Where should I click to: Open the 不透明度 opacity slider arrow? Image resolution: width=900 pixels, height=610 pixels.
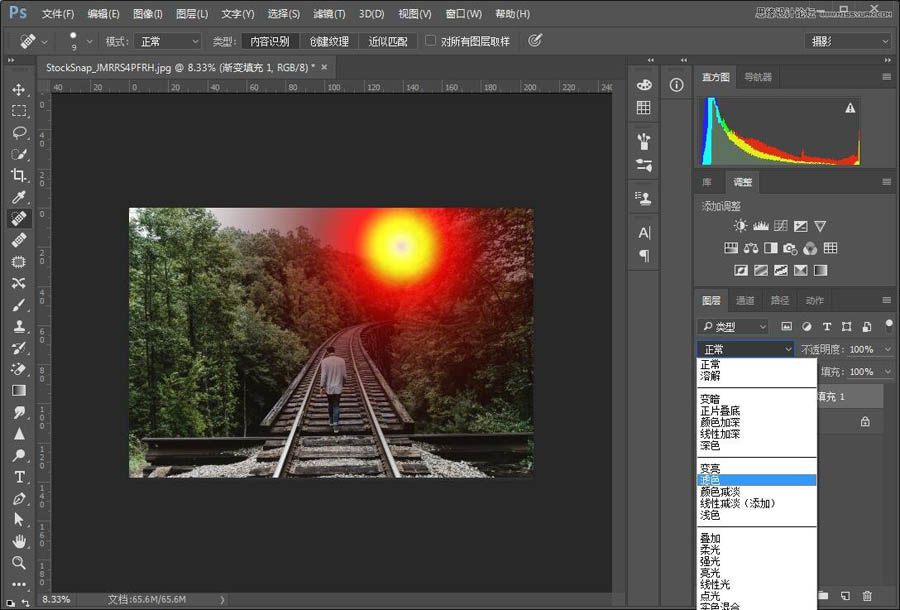coord(888,349)
